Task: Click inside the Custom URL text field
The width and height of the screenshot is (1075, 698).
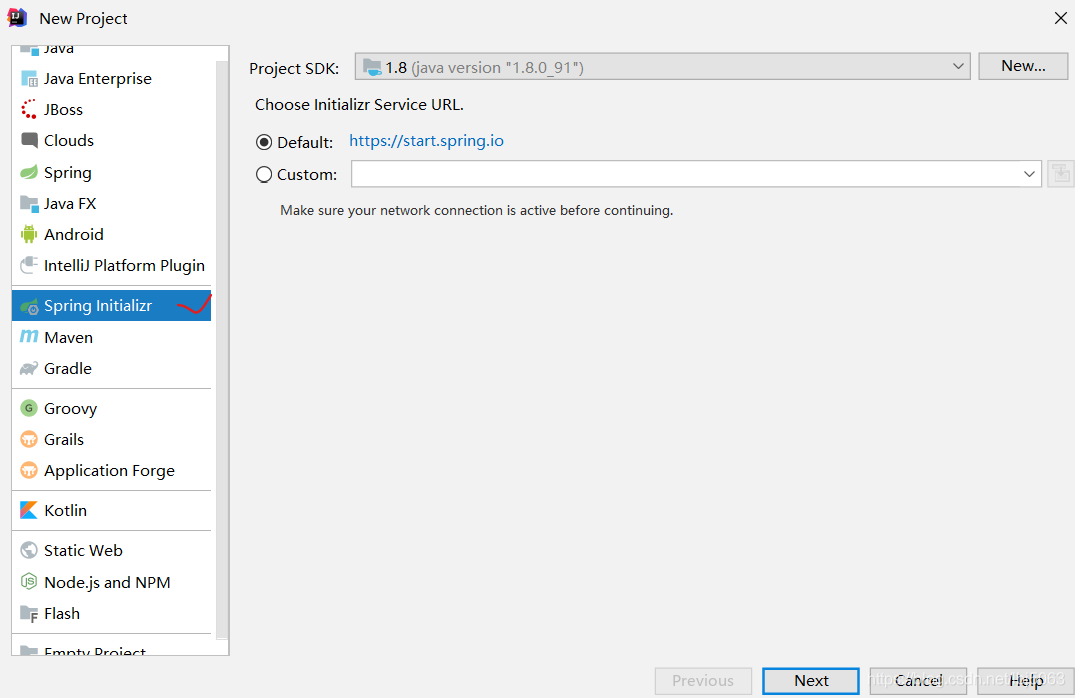Action: tap(686, 174)
